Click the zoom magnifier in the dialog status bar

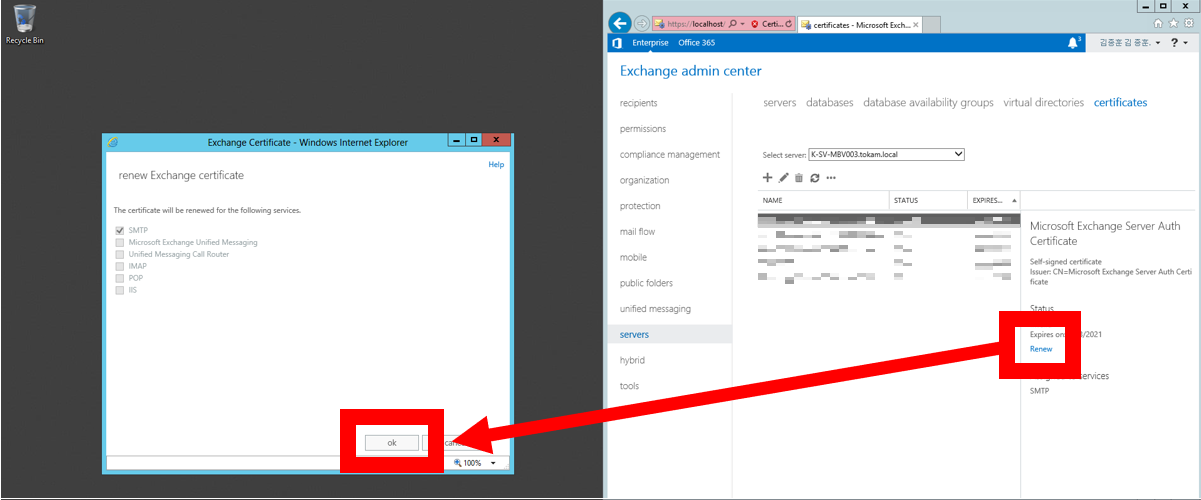pyautogui.click(x=459, y=463)
